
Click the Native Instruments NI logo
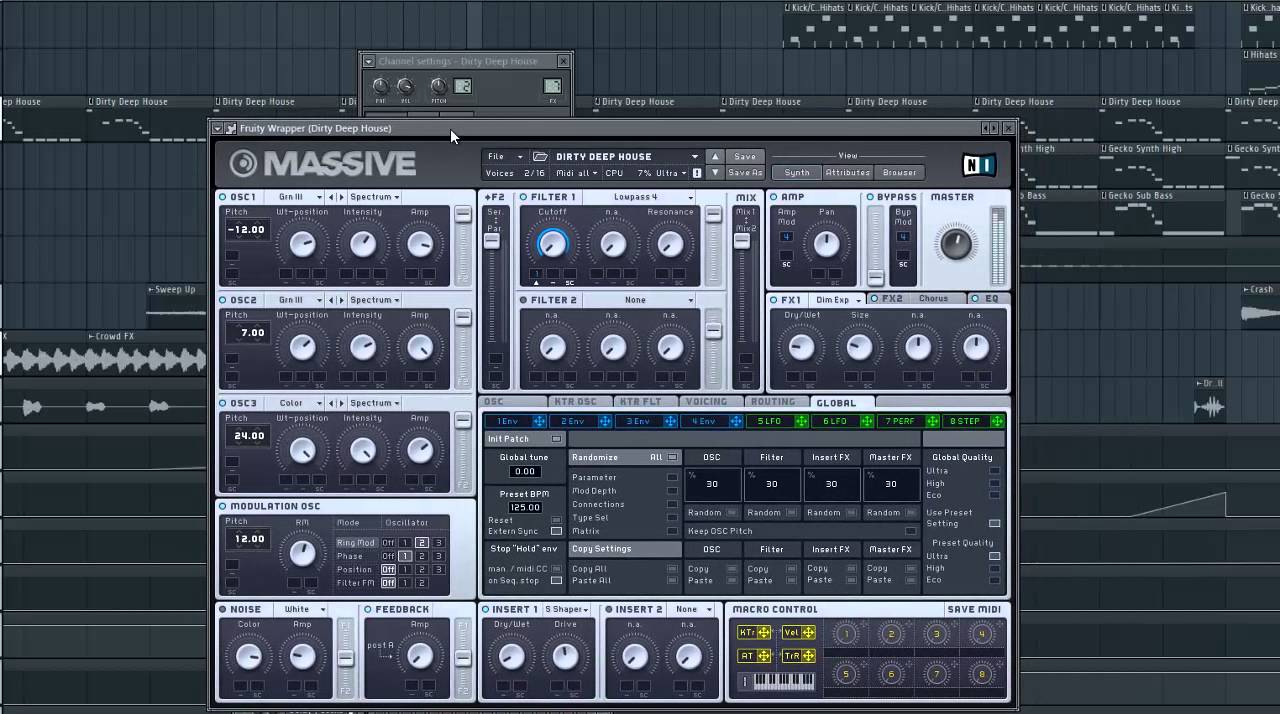pos(979,164)
